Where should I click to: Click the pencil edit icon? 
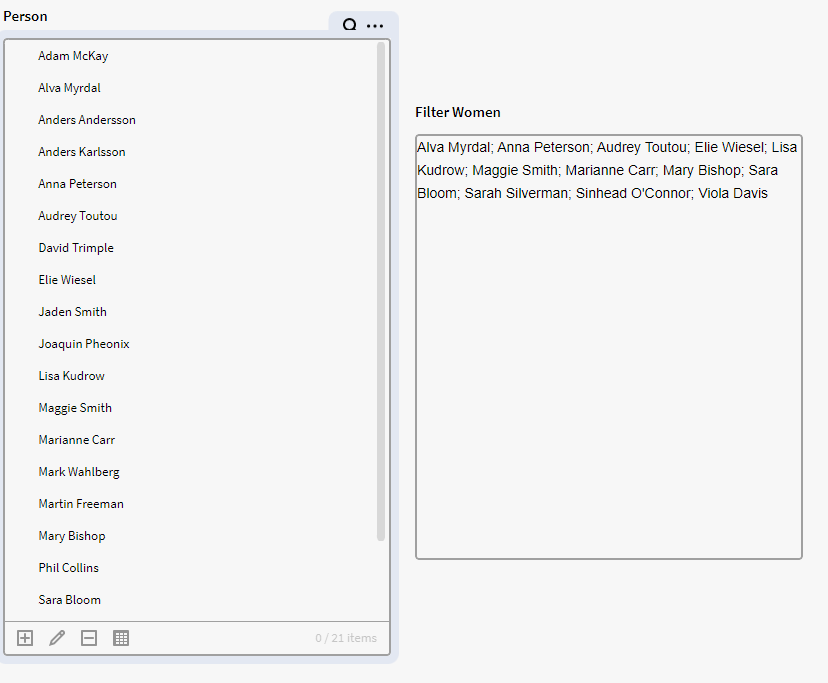(57, 638)
